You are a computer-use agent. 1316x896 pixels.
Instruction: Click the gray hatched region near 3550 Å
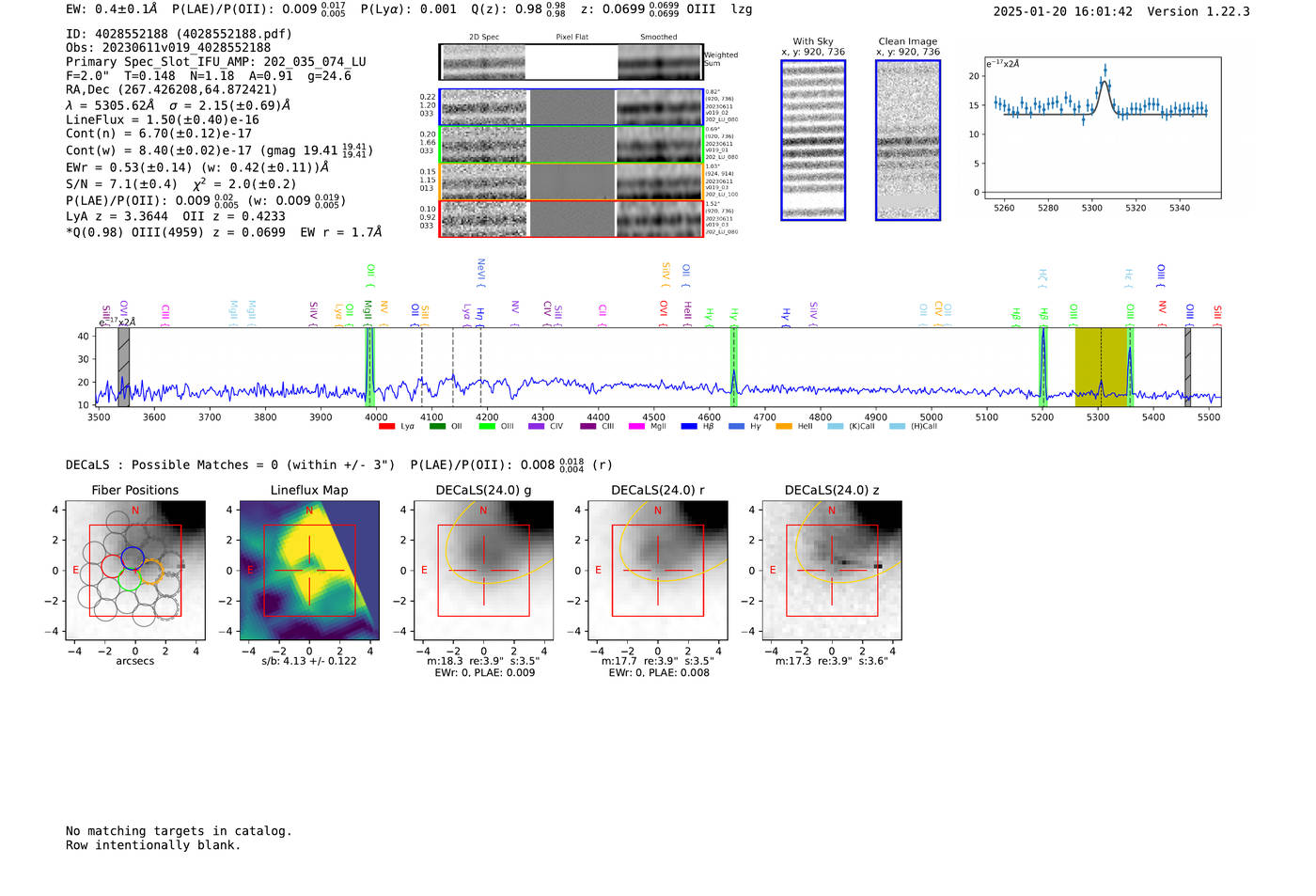tap(123, 367)
